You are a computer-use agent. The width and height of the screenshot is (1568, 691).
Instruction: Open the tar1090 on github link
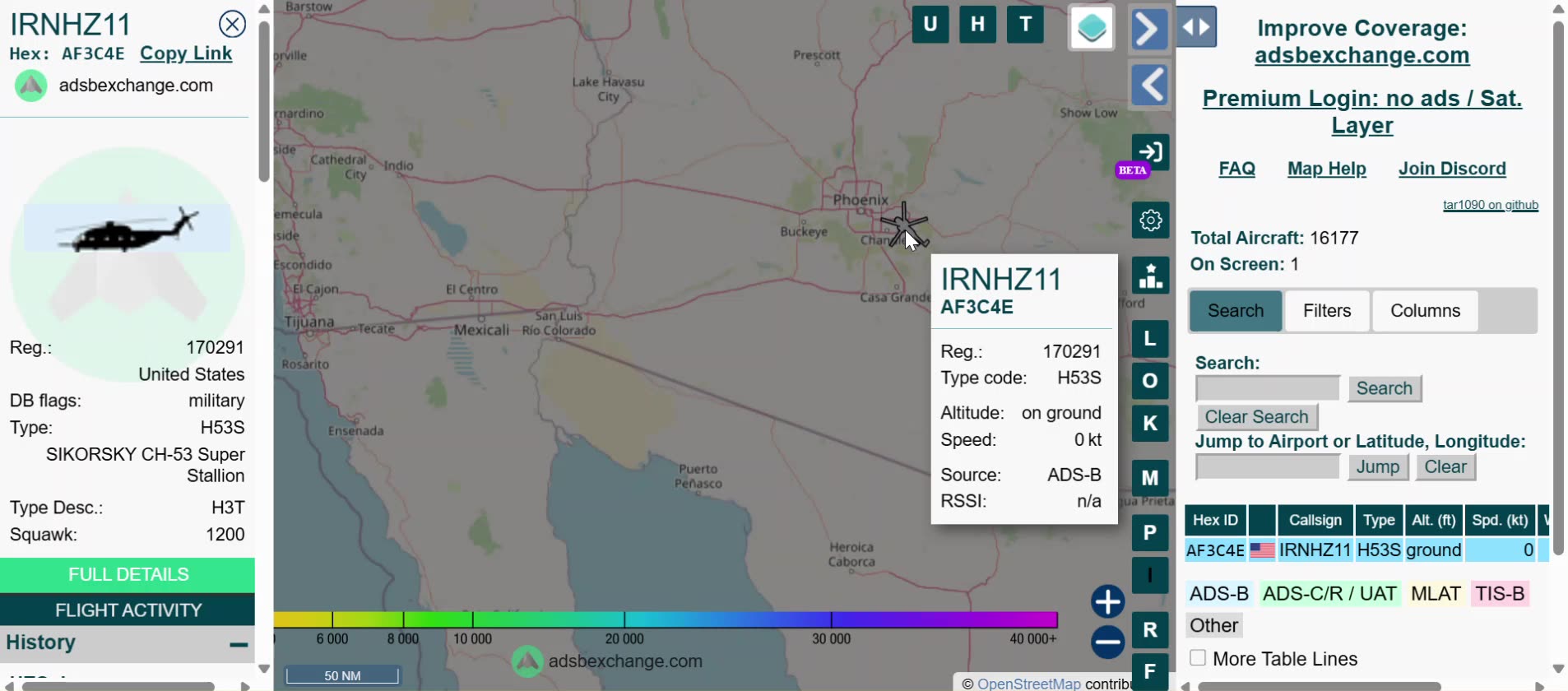[x=1490, y=205]
